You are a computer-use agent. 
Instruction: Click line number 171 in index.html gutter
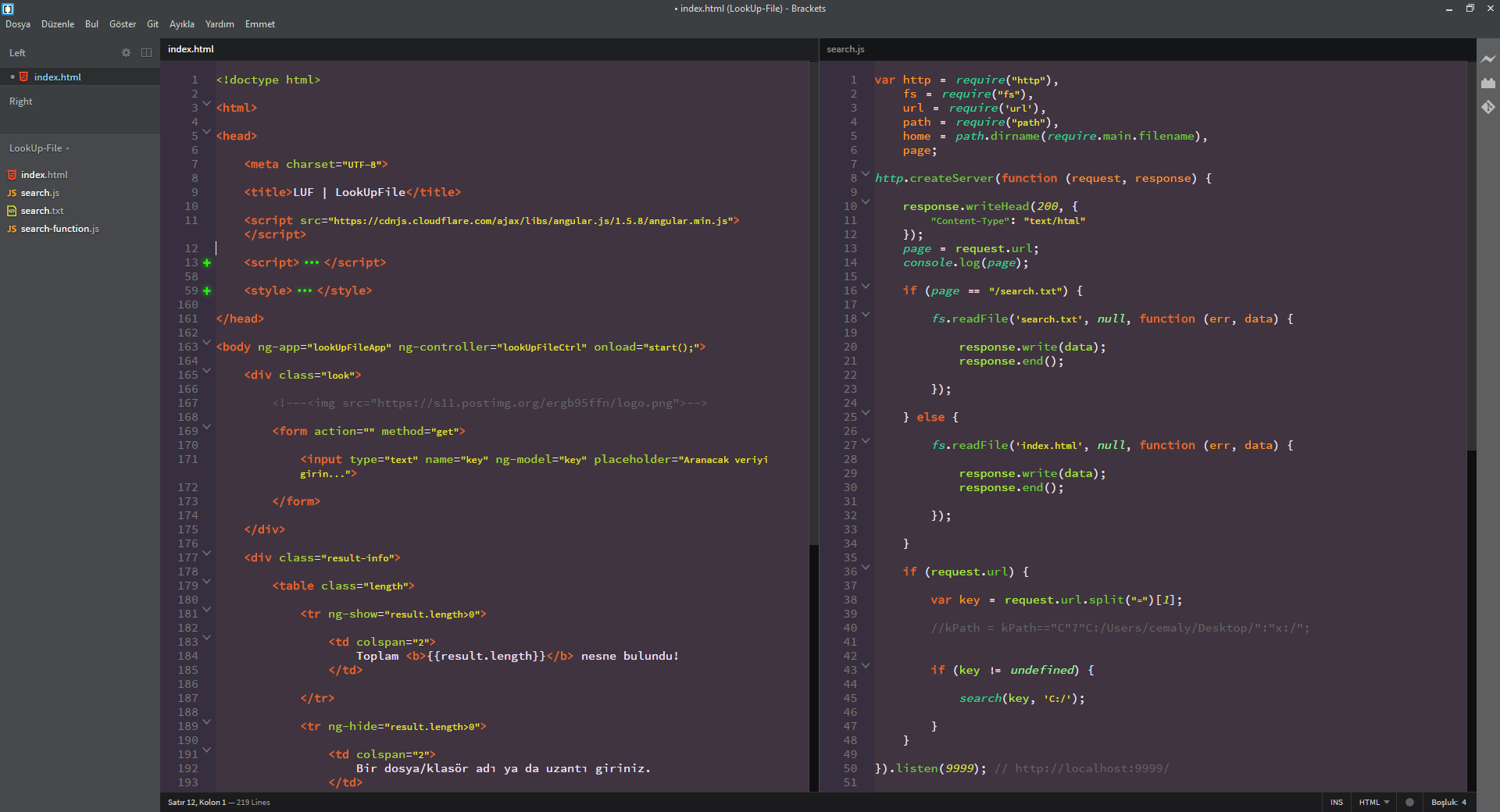coord(187,459)
